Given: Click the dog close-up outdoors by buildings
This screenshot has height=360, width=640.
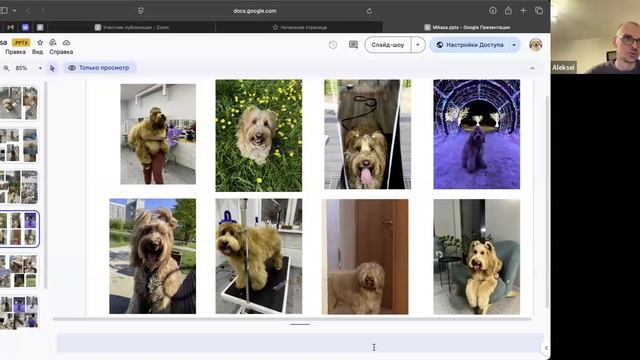Looking at the screenshot, I should 153,256.
